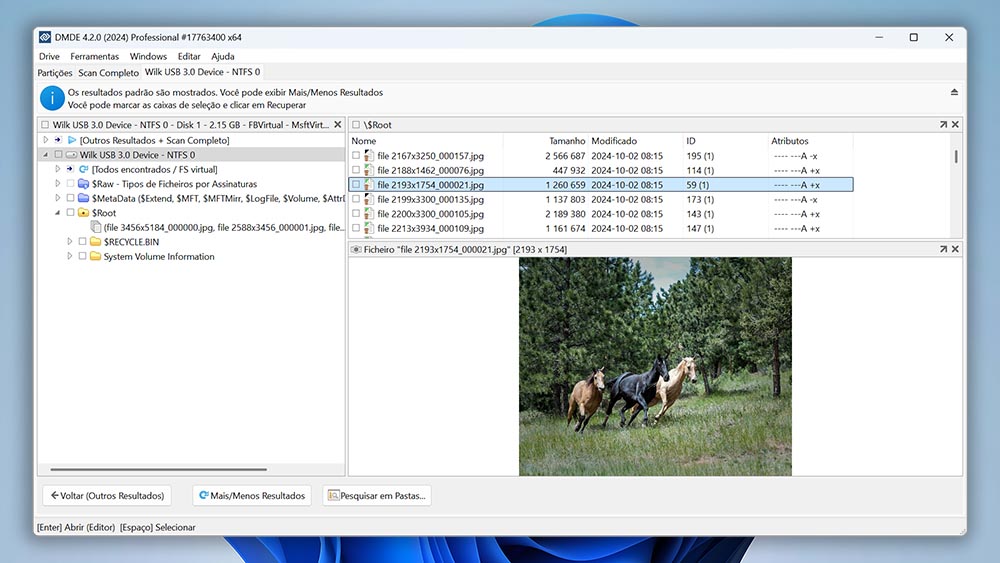Open the Windows menu
The height and width of the screenshot is (563, 1000).
point(148,56)
